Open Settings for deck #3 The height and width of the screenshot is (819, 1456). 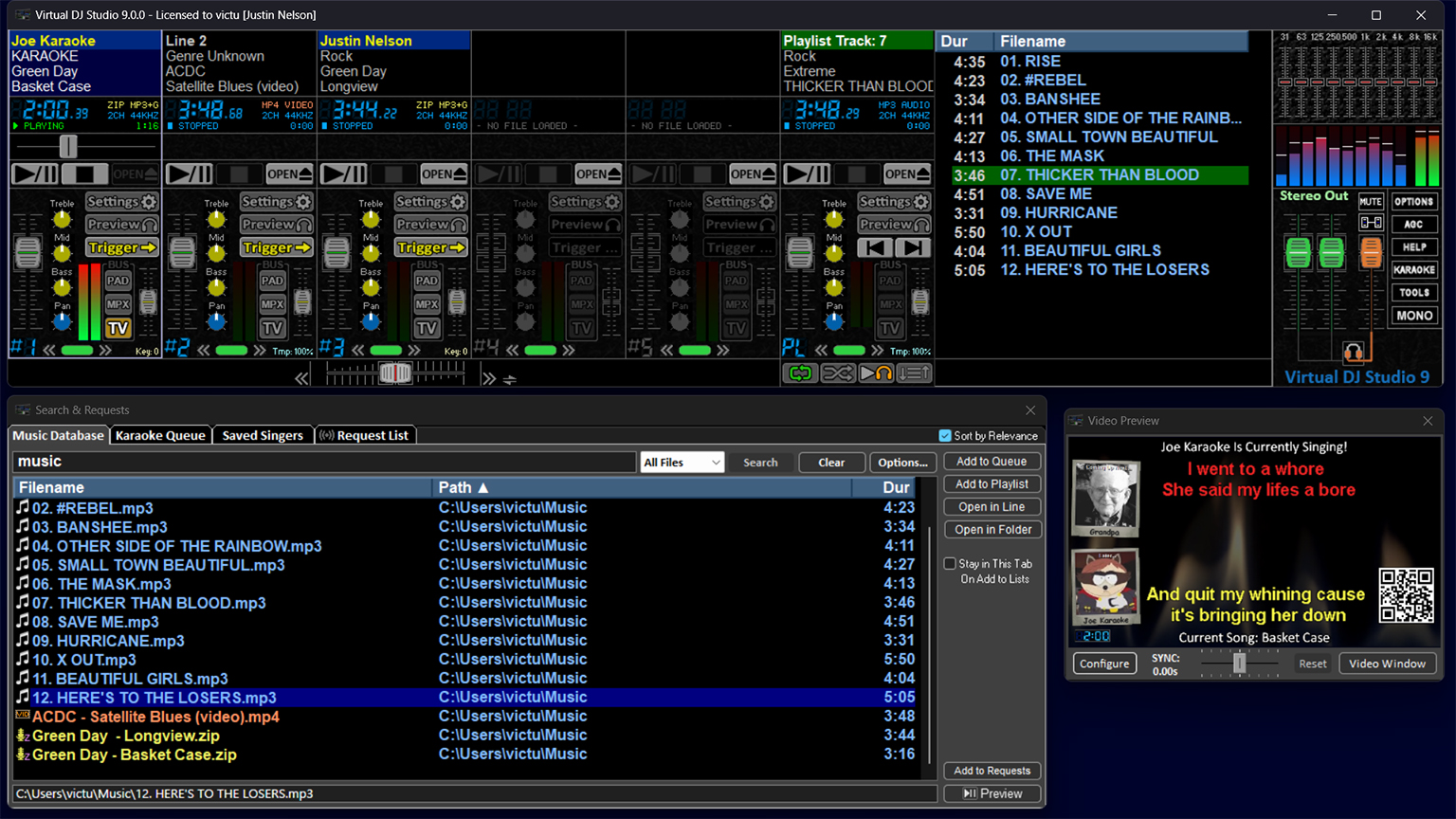[431, 202]
